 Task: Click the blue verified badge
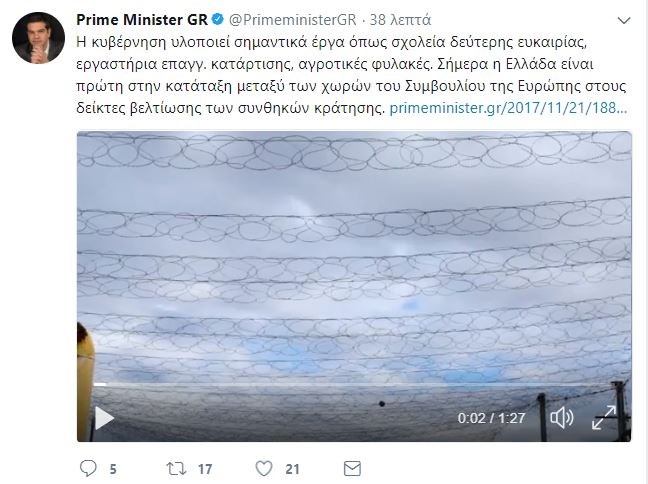pos(217,19)
